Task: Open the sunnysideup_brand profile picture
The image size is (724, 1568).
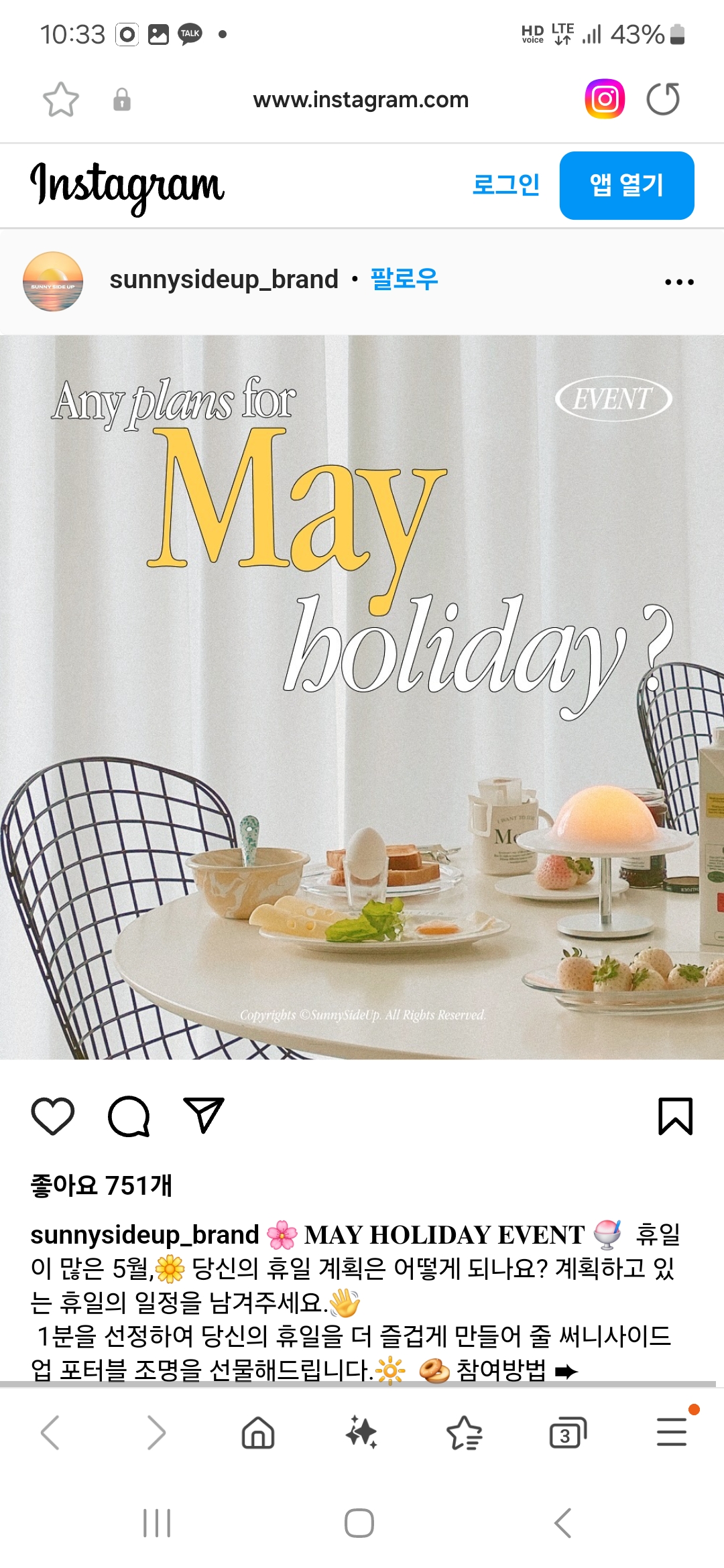Action: pyautogui.click(x=53, y=281)
